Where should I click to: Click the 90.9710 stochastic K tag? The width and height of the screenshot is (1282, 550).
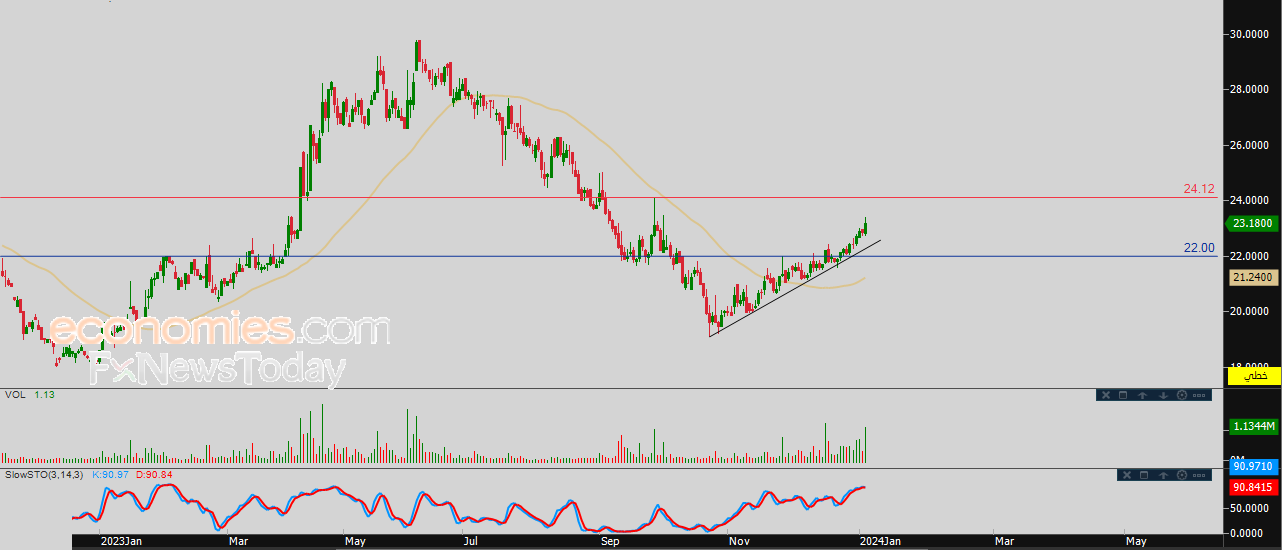pyautogui.click(x=1253, y=467)
